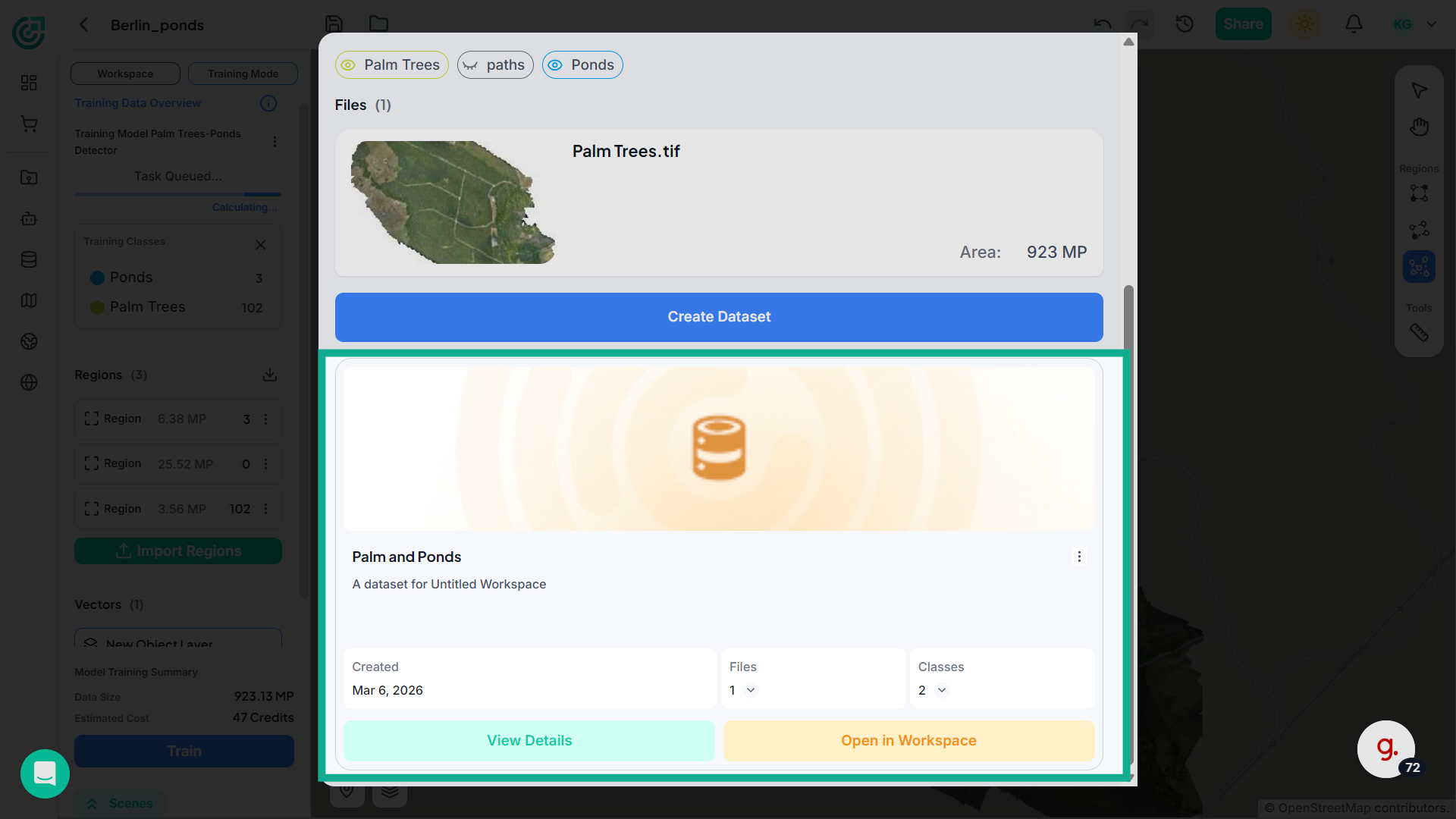This screenshot has width=1456, height=819.
Task: Open the database sidebar icon
Action: [x=29, y=259]
